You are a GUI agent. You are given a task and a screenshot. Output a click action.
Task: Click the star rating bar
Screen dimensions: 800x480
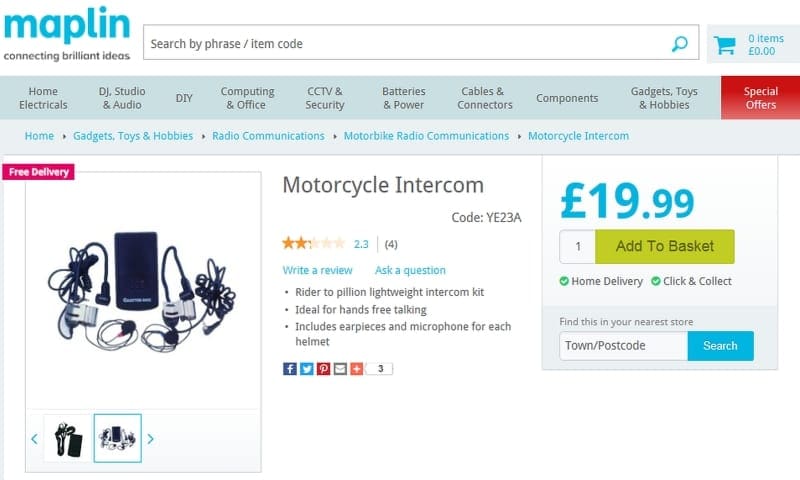(x=314, y=243)
